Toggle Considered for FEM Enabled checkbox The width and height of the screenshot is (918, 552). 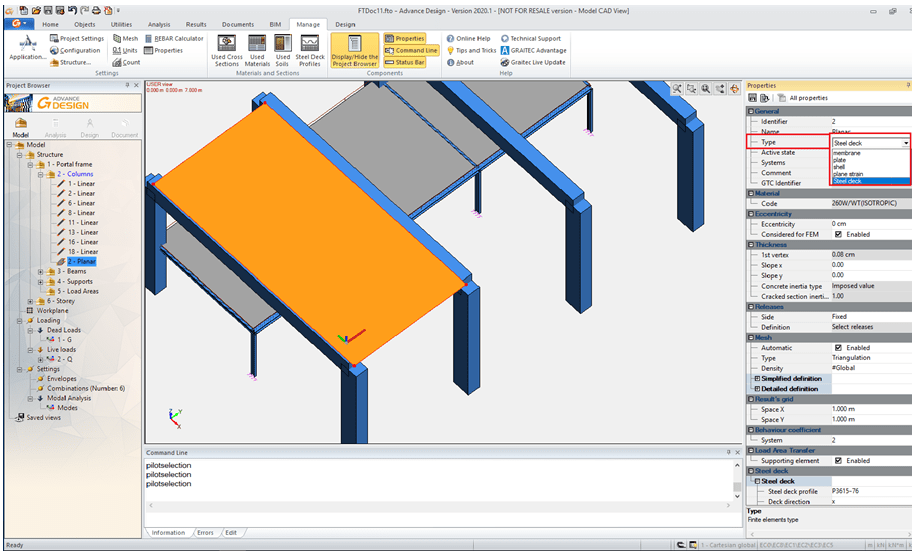coord(838,234)
